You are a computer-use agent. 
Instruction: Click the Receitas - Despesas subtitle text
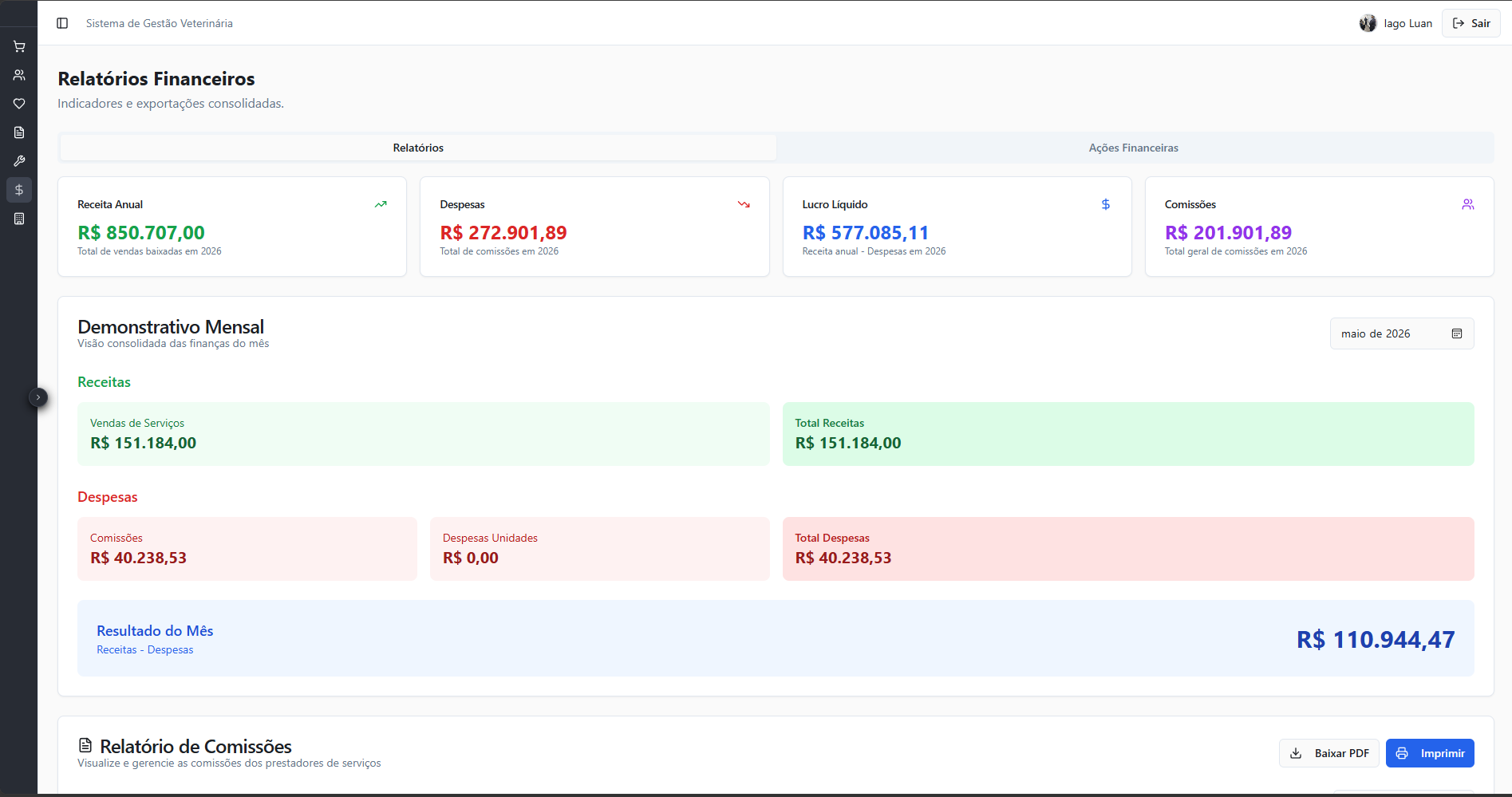145,650
